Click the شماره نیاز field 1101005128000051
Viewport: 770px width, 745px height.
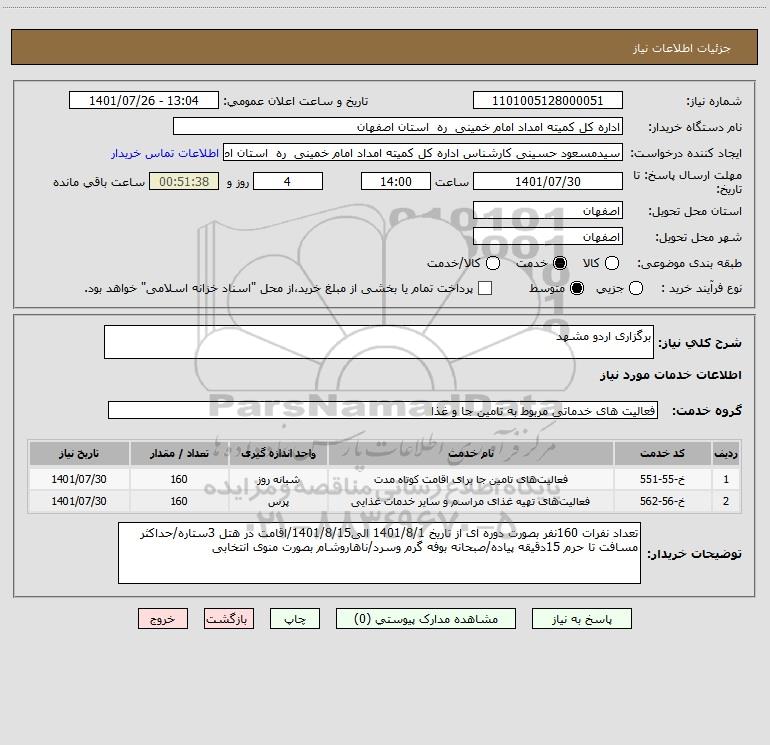[548, 101]
